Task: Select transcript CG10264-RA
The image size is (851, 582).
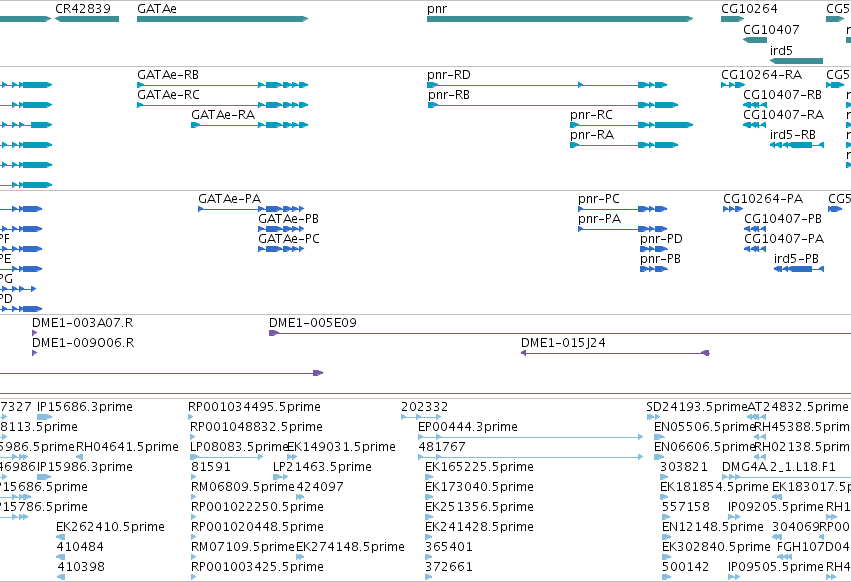Action: click(x=761, y=74)
